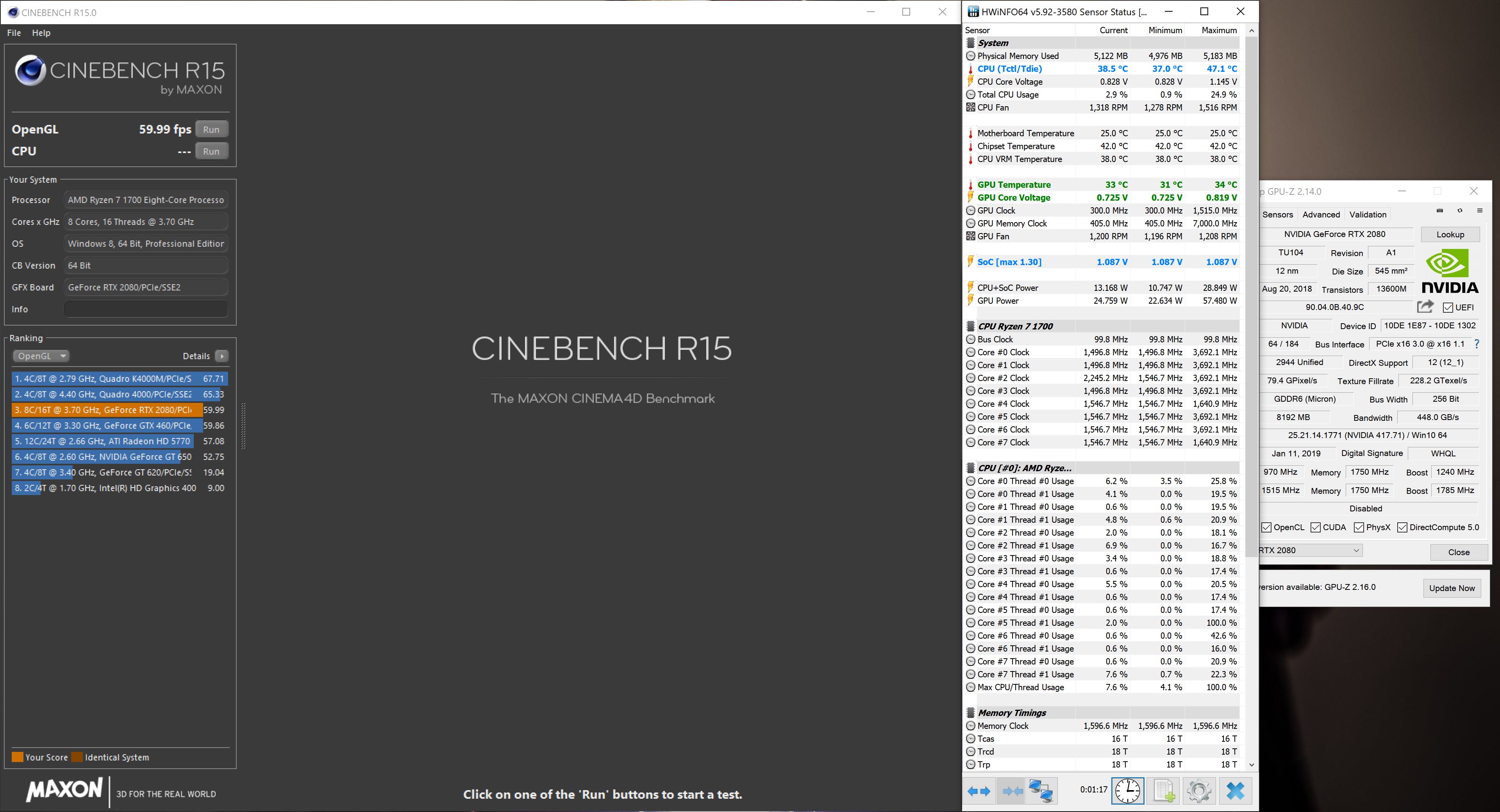Open the OpenGL ranking dropdown
Image resolution: width=1500 pixels, height=812 pixels.
tap(41, 356)
